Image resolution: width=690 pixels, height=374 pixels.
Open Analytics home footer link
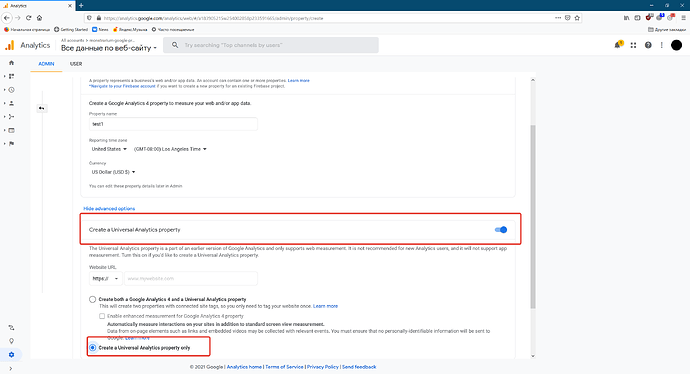tap(244, 367)
